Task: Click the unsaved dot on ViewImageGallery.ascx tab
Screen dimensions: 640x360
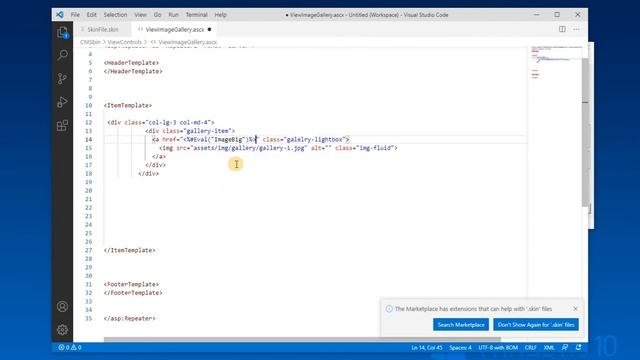Action: click(209, 29)
